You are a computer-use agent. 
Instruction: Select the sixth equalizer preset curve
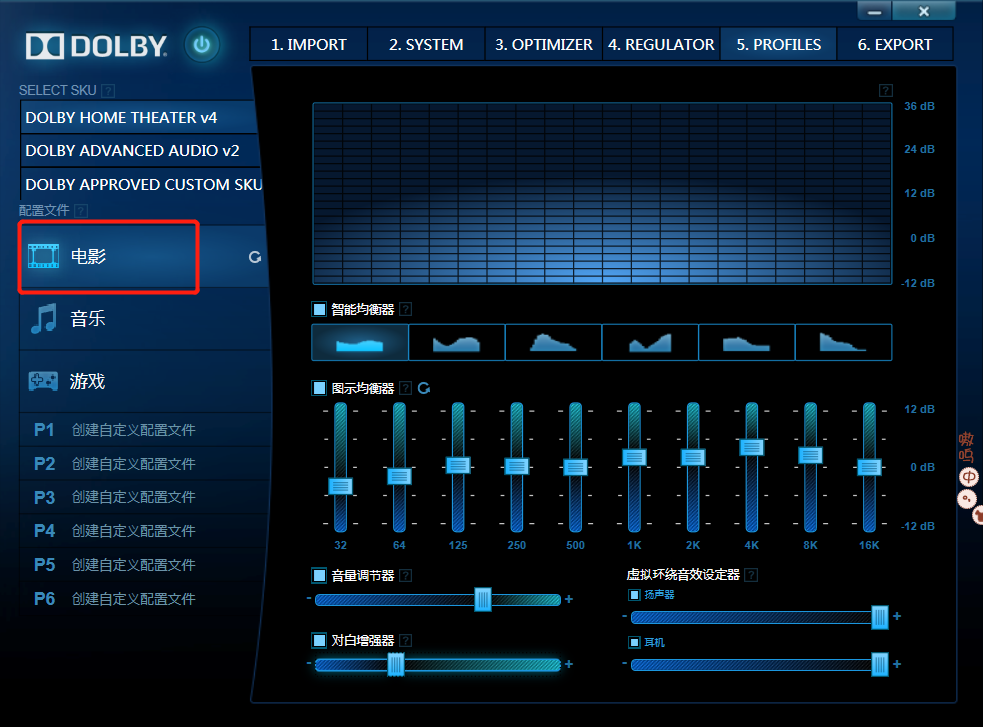click(843, 342)
